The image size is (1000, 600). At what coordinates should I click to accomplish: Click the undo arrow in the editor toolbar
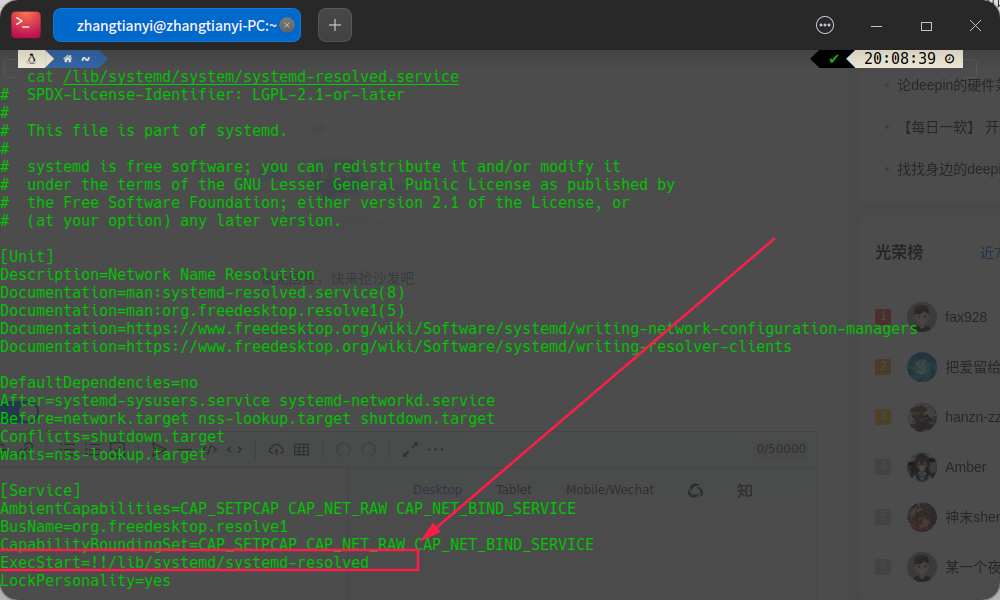click(x=343, y=449)
